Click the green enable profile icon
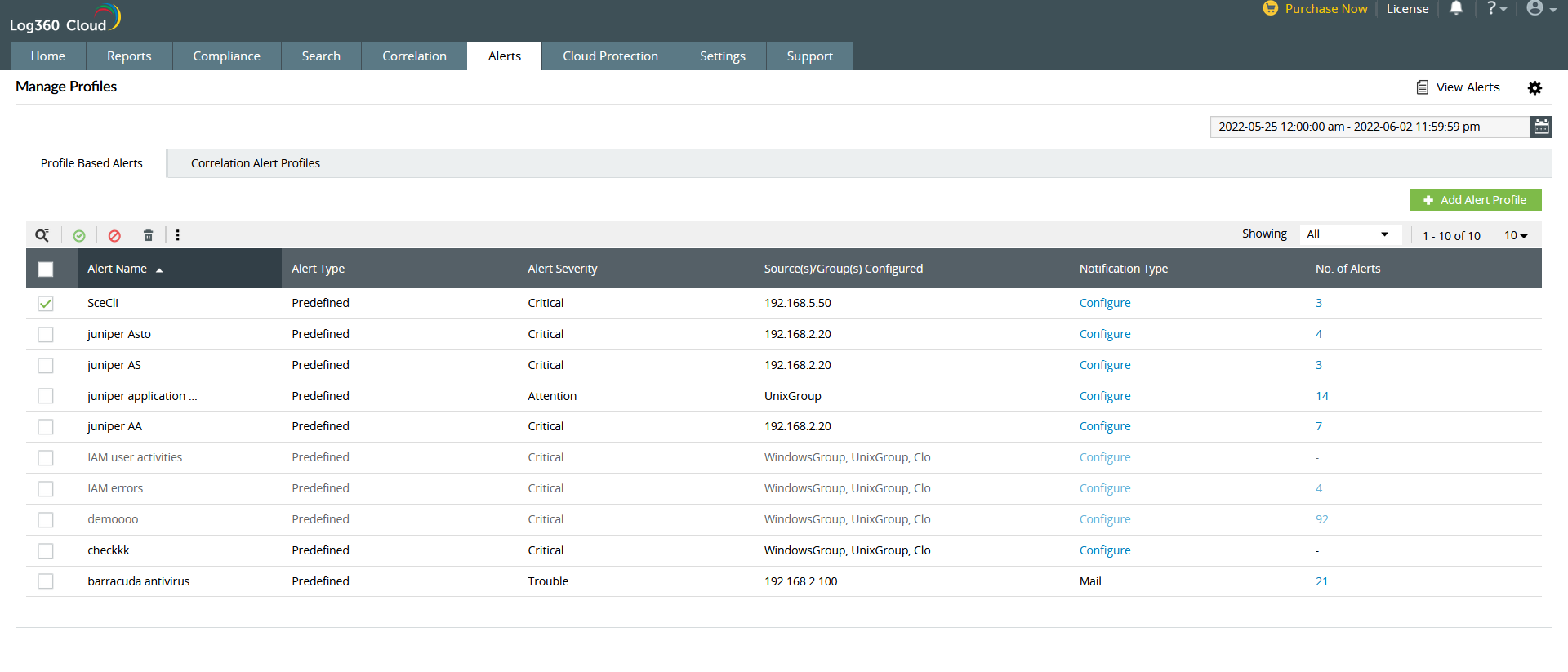This screenshot has height=672, width=1568. click(79, 235)
